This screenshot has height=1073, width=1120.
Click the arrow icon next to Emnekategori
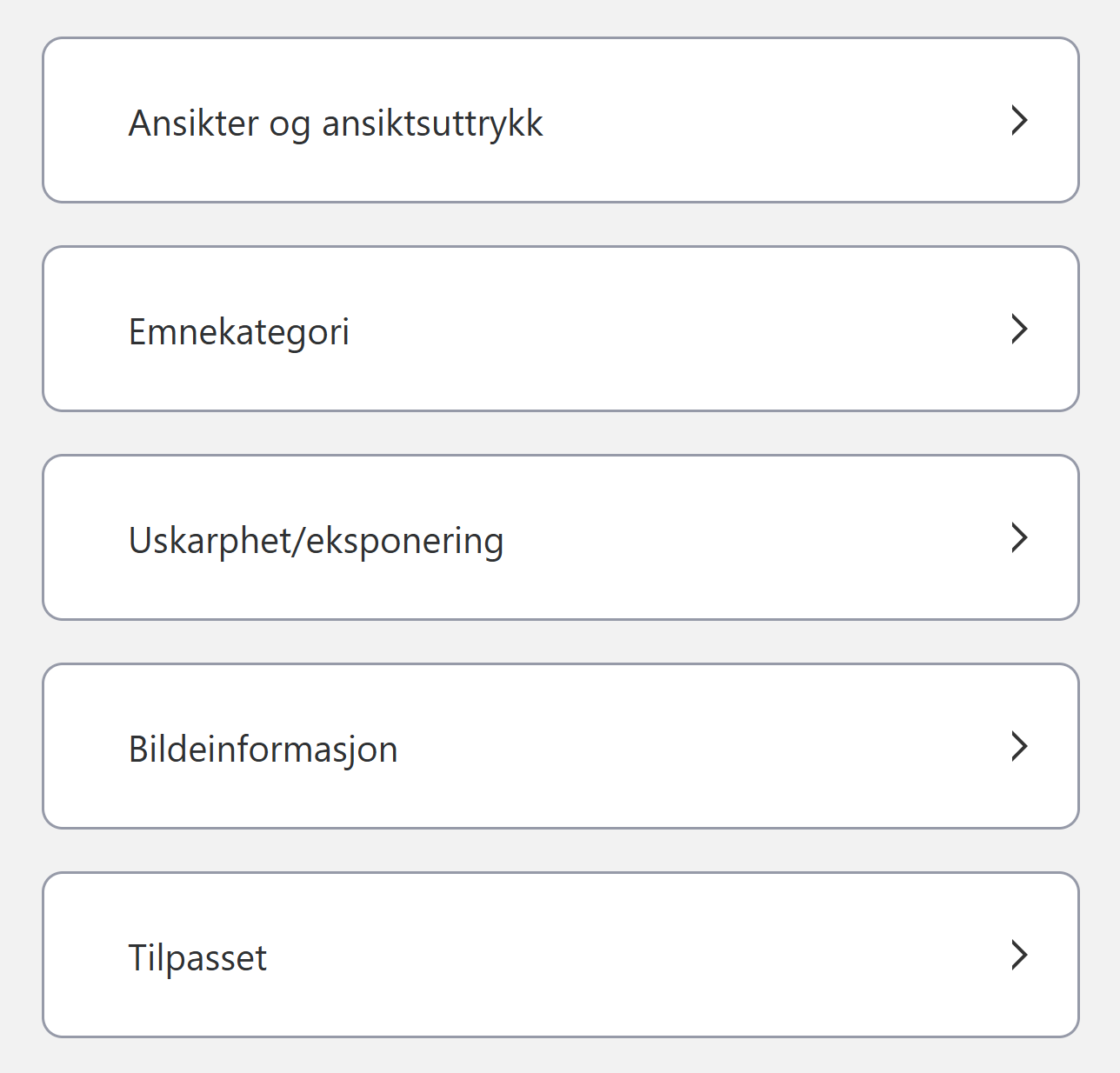(1020, 330)
